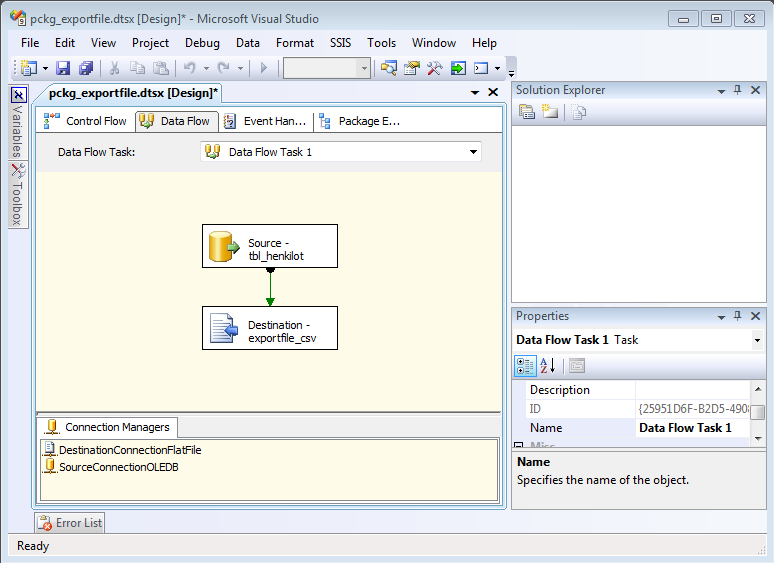774x563 pixels.
Task: Open the Variables side panel
Action: coord(18,123)
